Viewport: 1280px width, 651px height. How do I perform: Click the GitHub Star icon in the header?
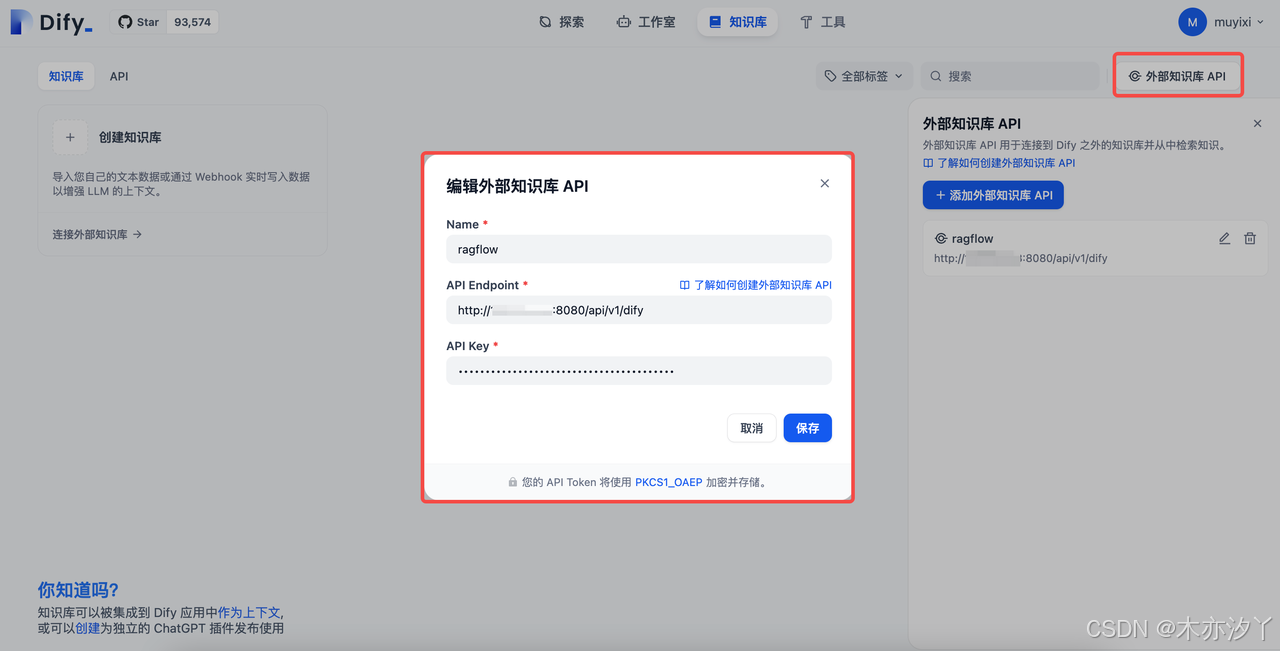pyautogui.click(x=126, y=21)
